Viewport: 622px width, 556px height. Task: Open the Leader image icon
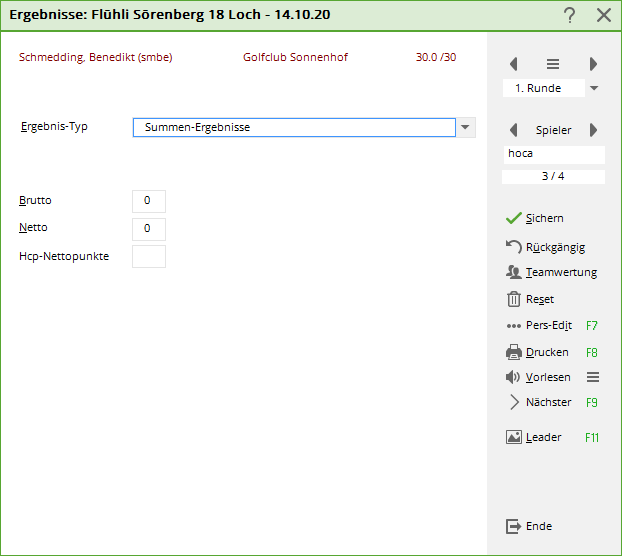(x=513, y=437)
